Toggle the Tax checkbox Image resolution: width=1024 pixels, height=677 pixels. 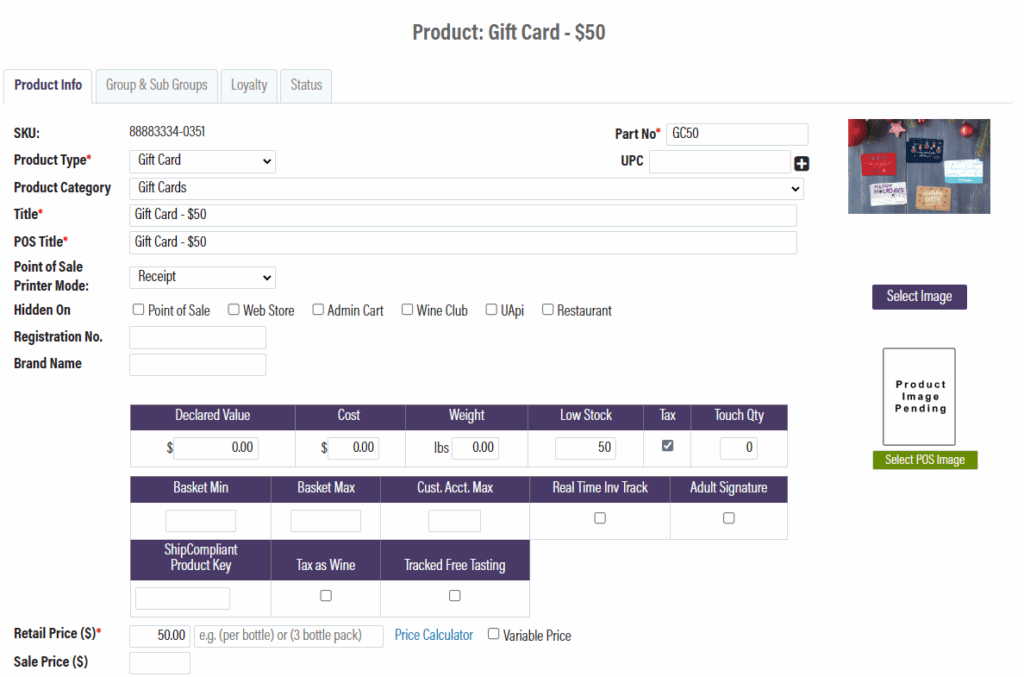pos(667,446)
